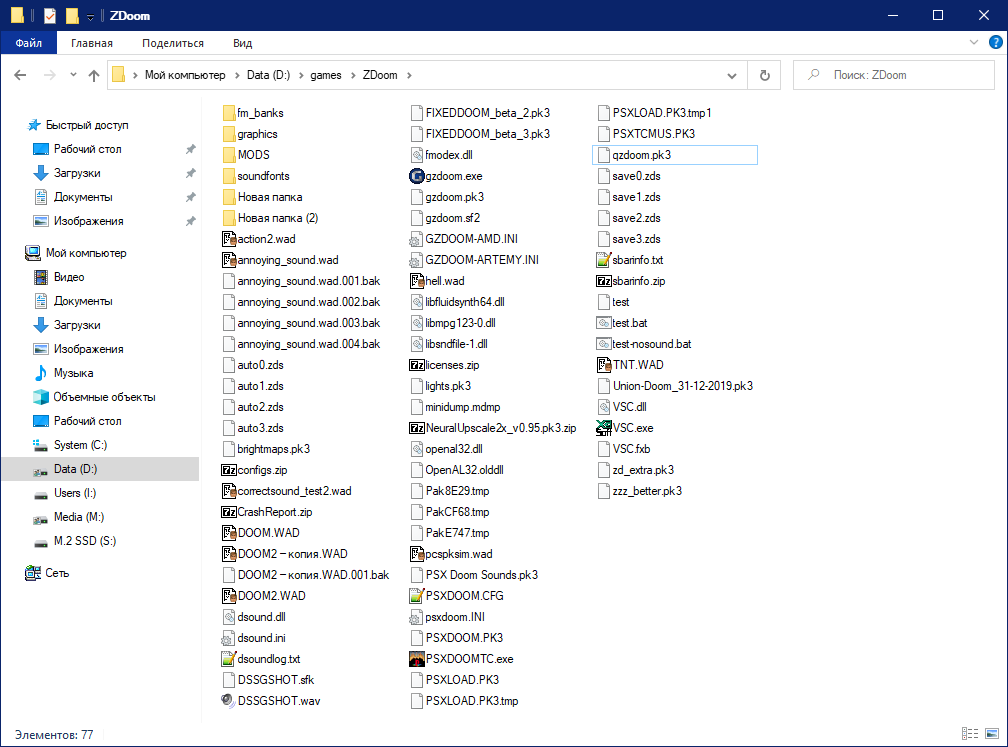Open Объемные объекты in the sidebar
The width and height of the screenshot is (1008, 747).
point(104,397)
